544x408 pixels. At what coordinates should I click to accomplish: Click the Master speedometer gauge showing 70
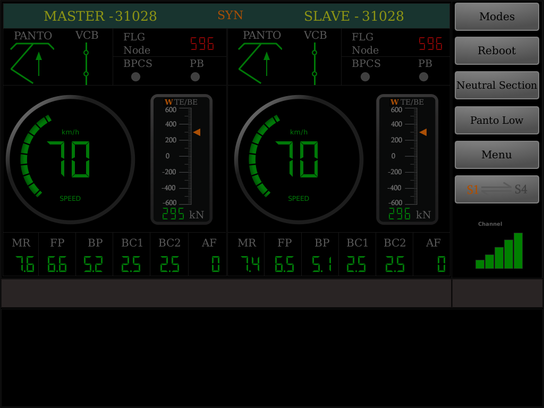pos(70,160)
